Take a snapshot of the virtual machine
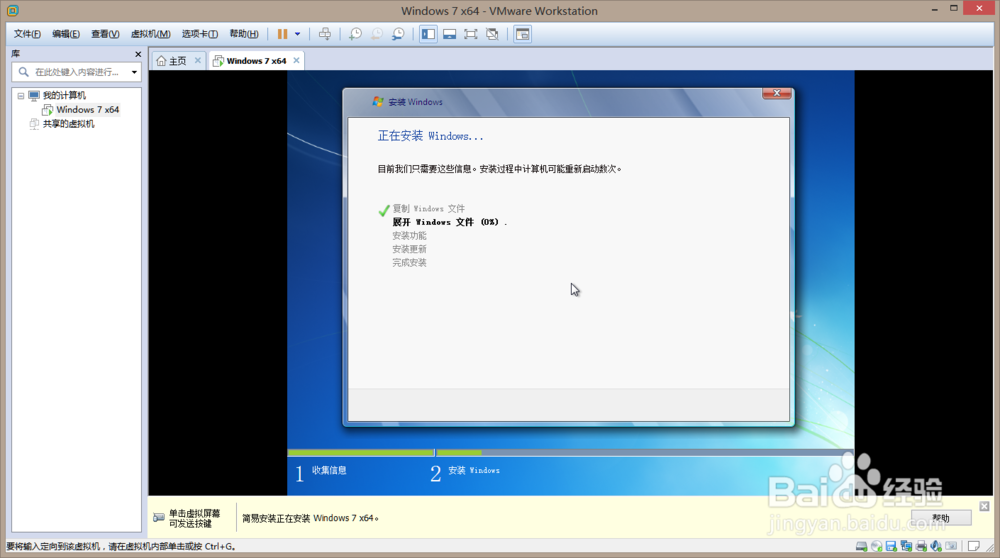The image size is (1000, 558). pos(355,34)
